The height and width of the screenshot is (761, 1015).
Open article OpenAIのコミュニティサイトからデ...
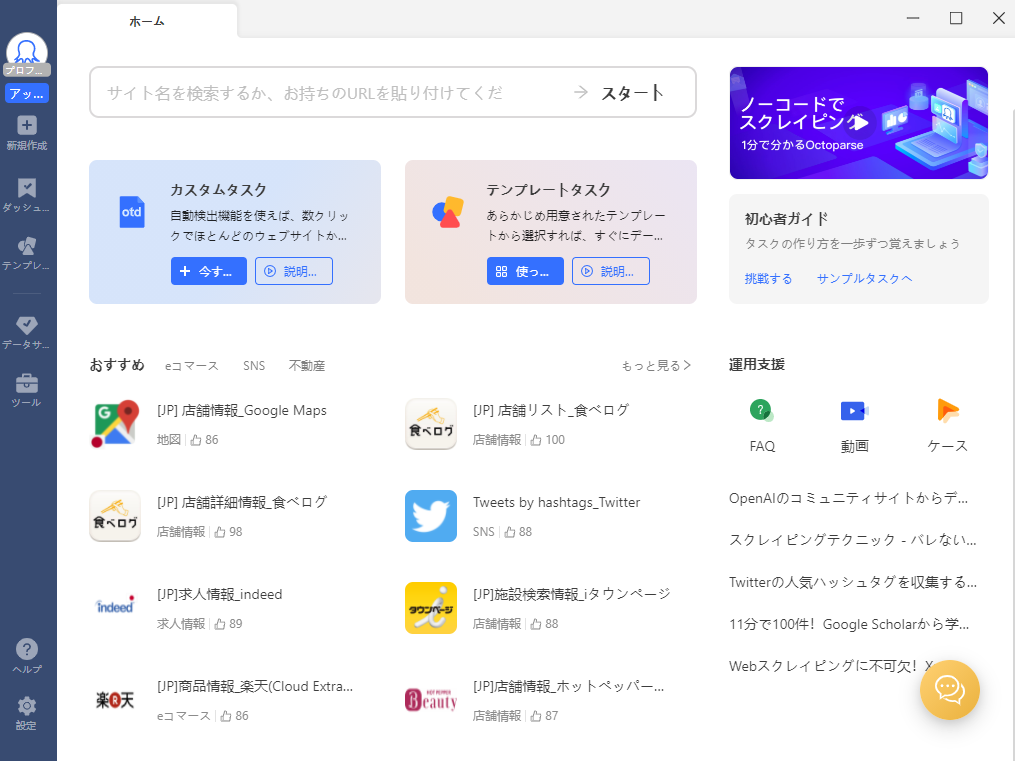(849, 498)
